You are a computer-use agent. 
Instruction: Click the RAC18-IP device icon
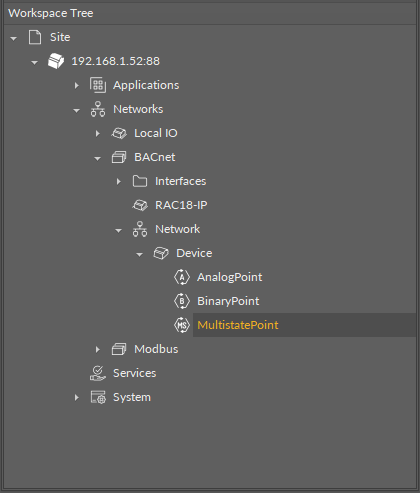(x=140, y=205)
